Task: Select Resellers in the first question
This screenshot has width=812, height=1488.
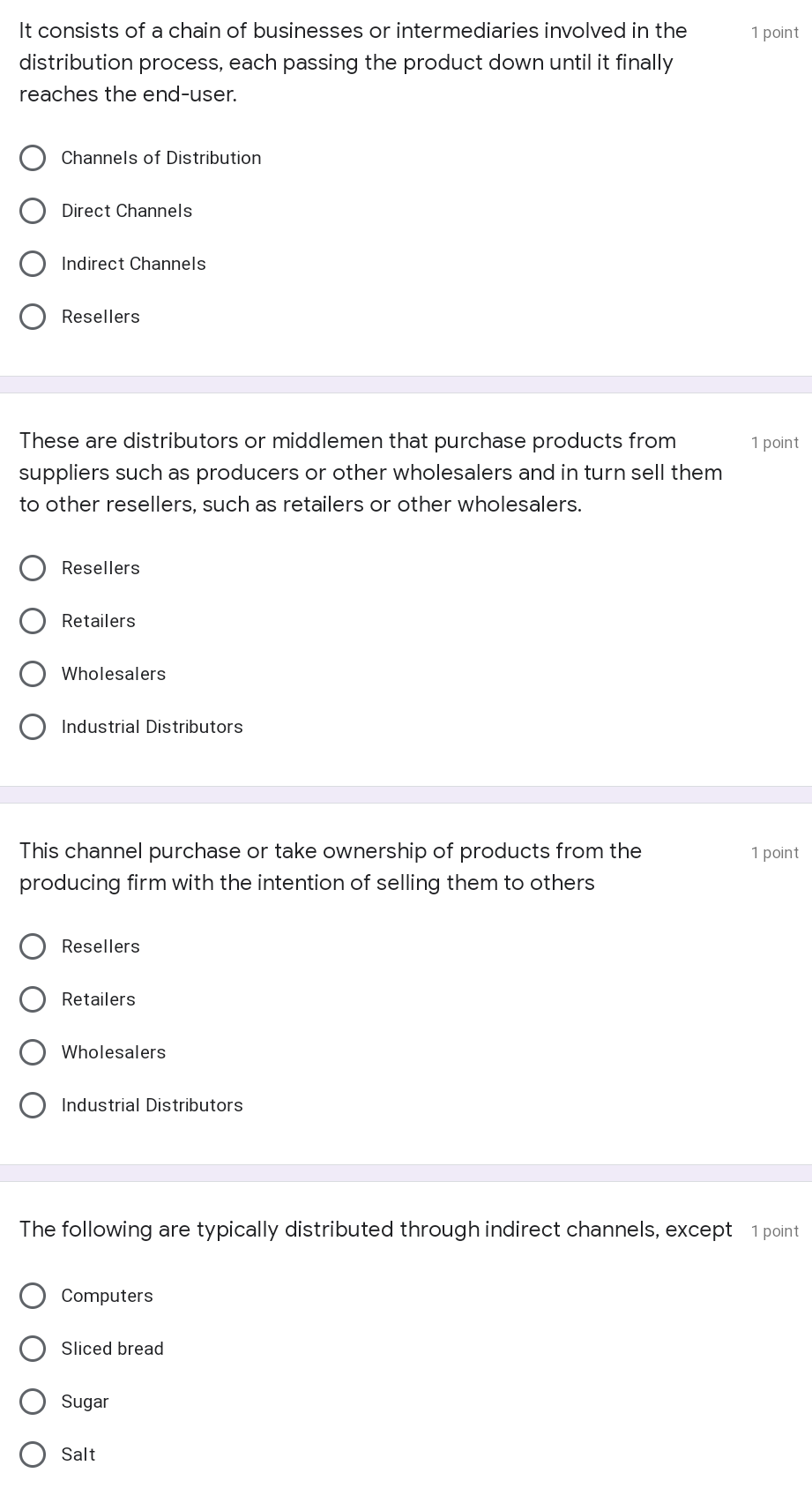Action: coord(33,317)
